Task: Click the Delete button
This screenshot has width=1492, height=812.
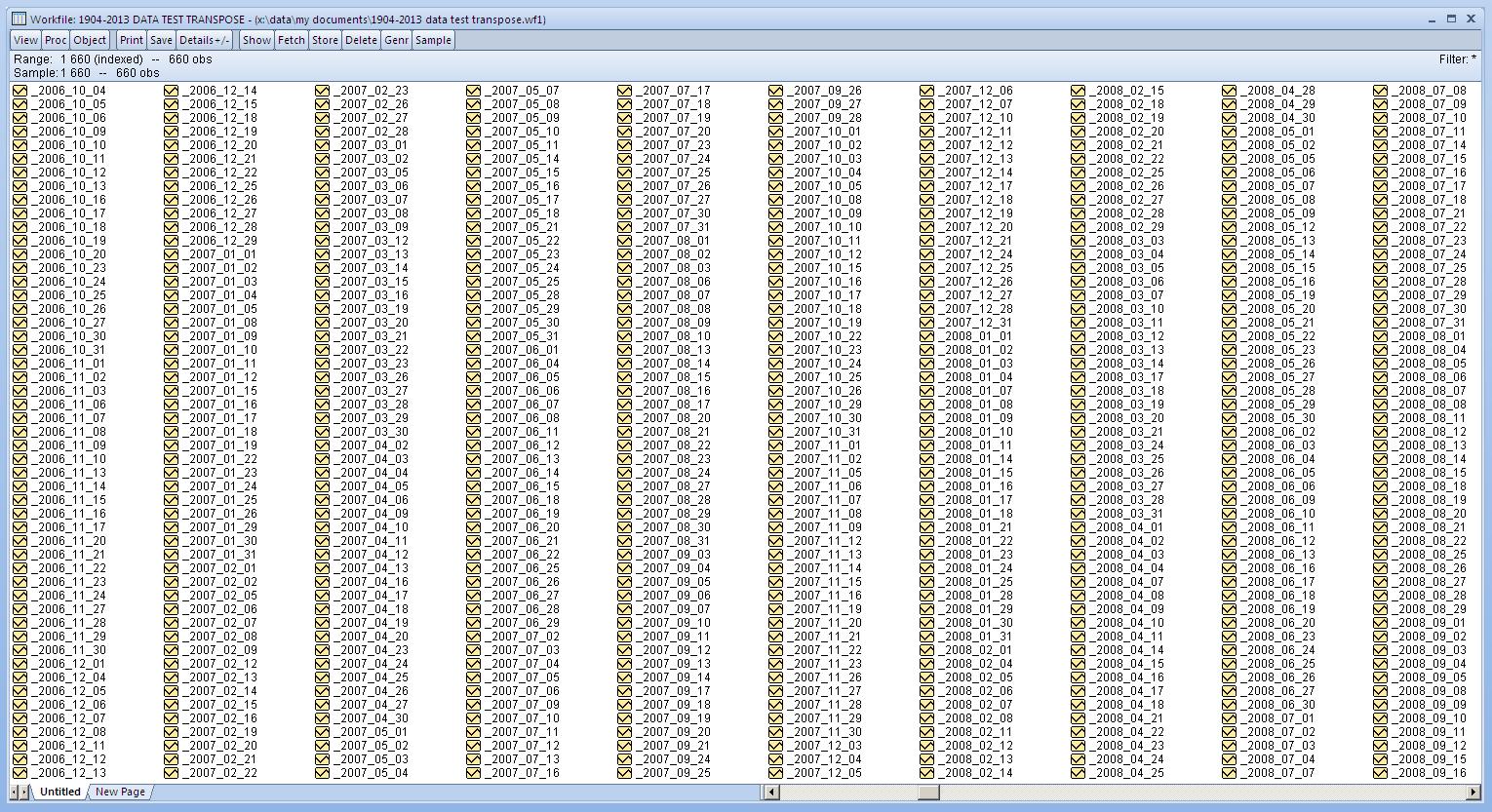Action: click(x=361, y=40)
